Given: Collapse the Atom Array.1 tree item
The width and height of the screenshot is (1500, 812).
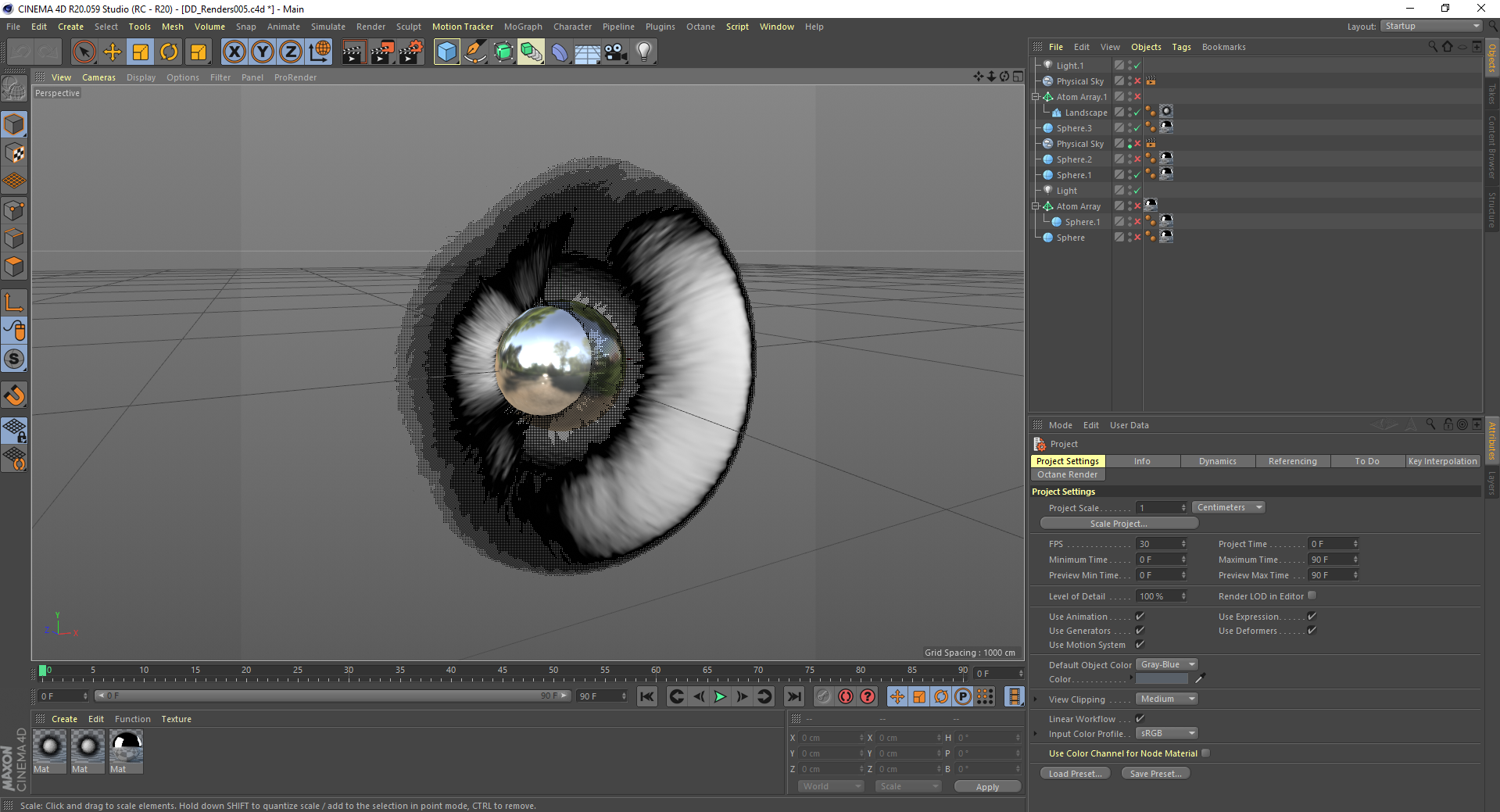Looking at the screenshot, I should (x=1036, y=97).
